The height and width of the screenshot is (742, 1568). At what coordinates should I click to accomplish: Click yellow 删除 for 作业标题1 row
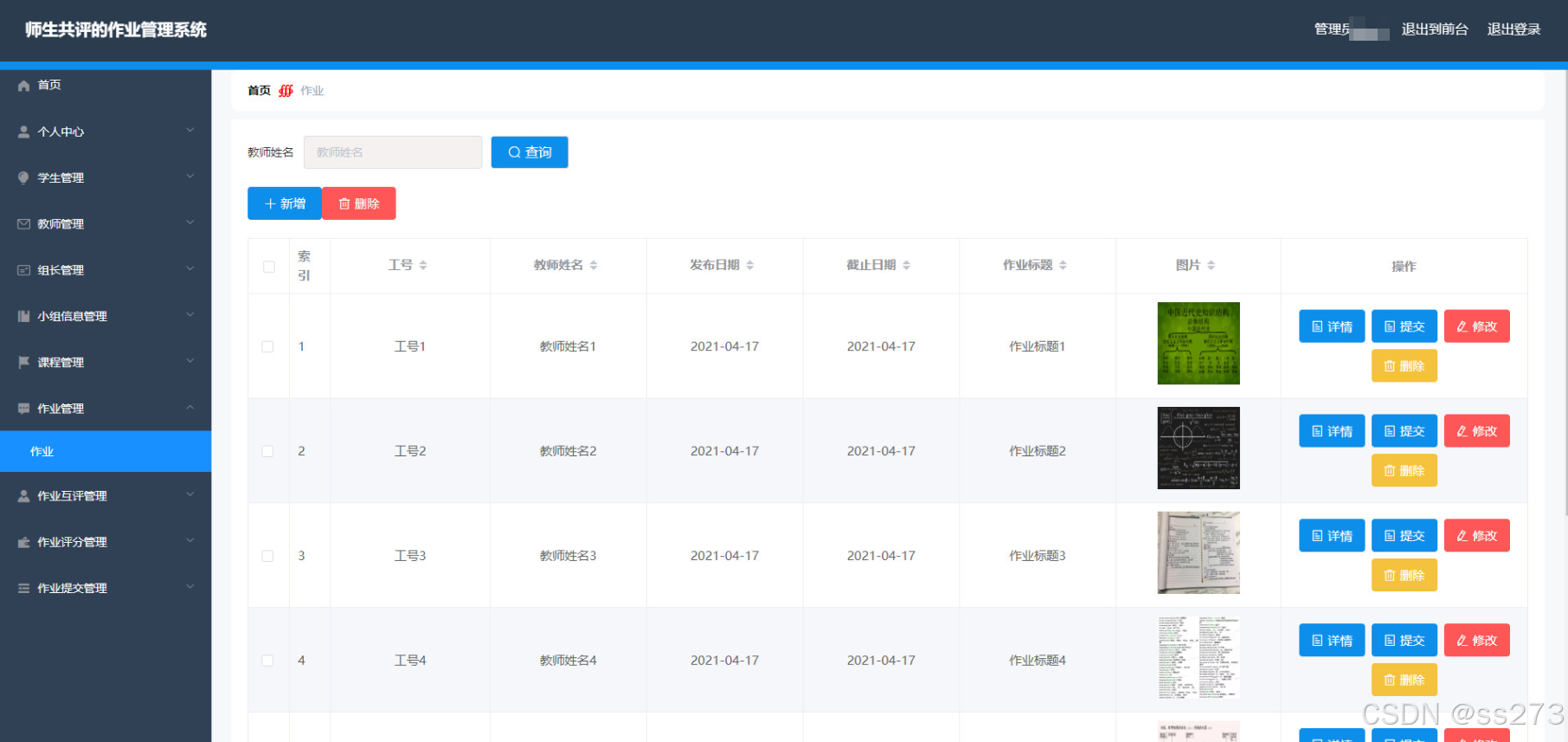click(x=1404, y=366)
